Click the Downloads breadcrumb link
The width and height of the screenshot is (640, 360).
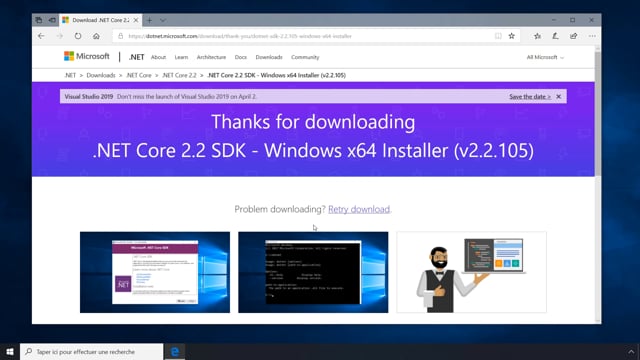coord(101,75)
